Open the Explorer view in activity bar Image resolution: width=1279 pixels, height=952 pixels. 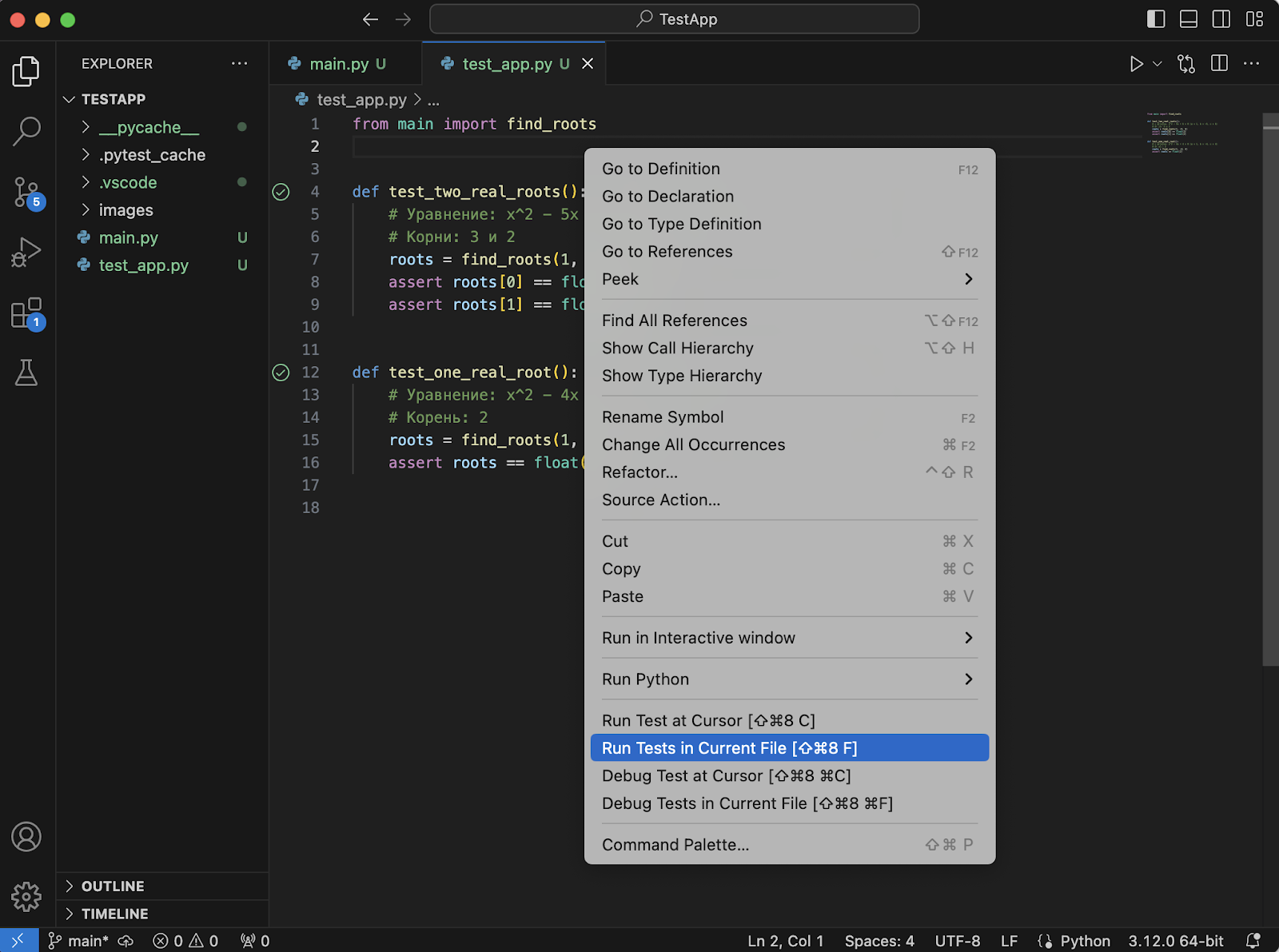click(x=26, y=71)
